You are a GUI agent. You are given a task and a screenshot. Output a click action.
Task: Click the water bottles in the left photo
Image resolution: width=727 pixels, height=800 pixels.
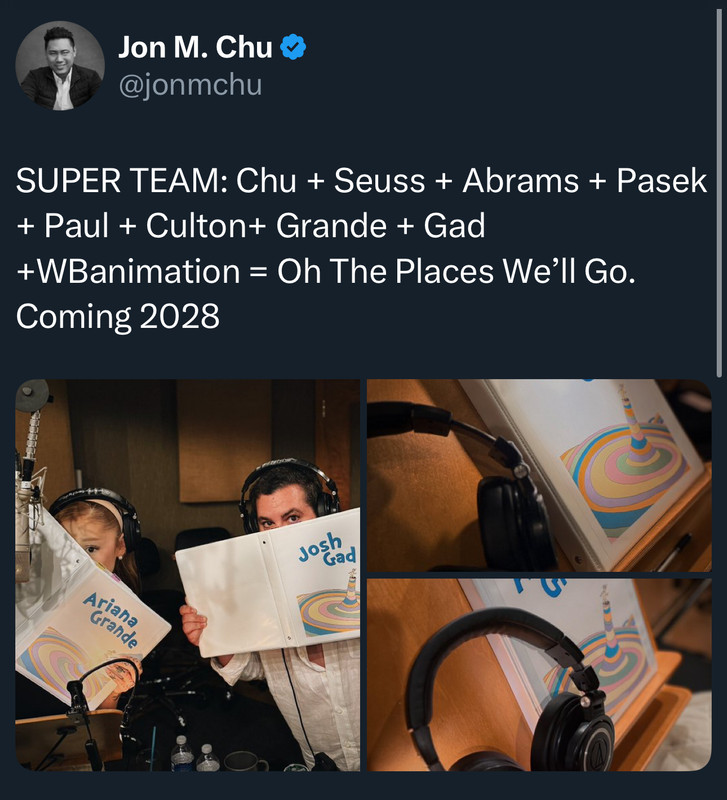194,754
